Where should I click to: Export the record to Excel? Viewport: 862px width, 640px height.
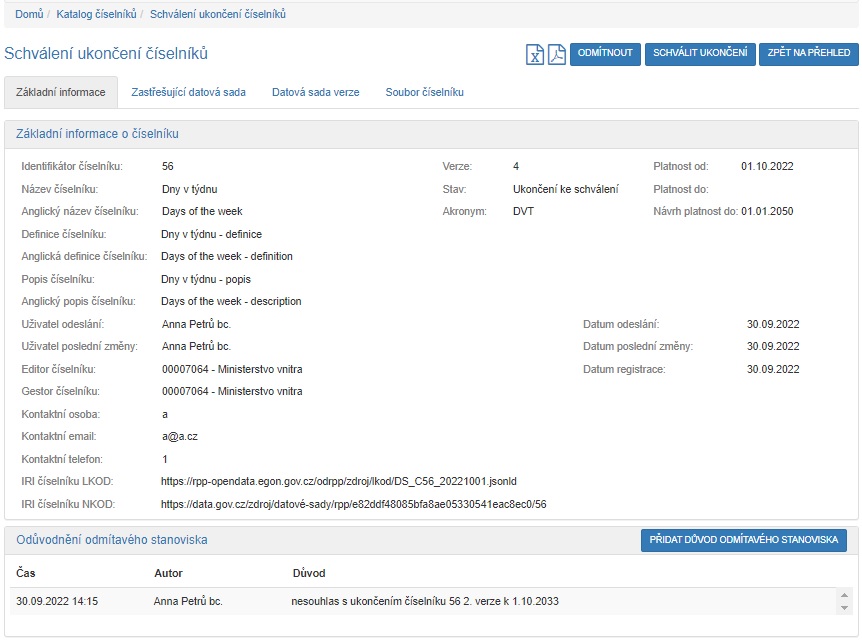[x=535, y=54]
